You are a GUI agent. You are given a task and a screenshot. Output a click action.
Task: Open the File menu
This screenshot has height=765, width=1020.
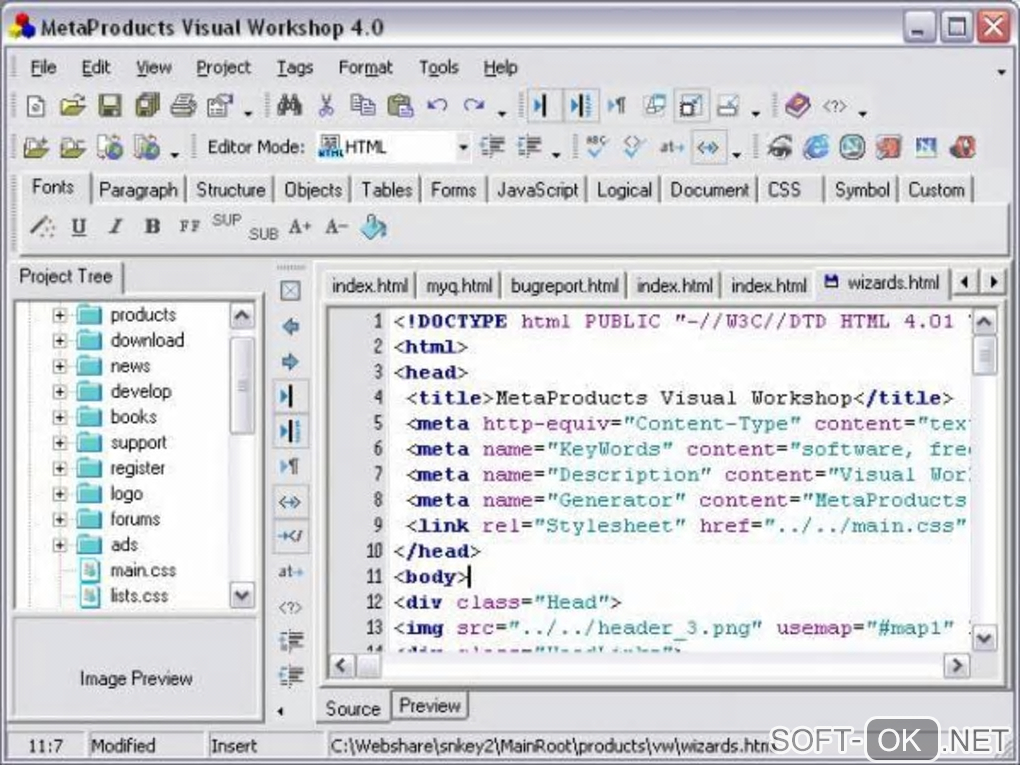coord(44,67)
